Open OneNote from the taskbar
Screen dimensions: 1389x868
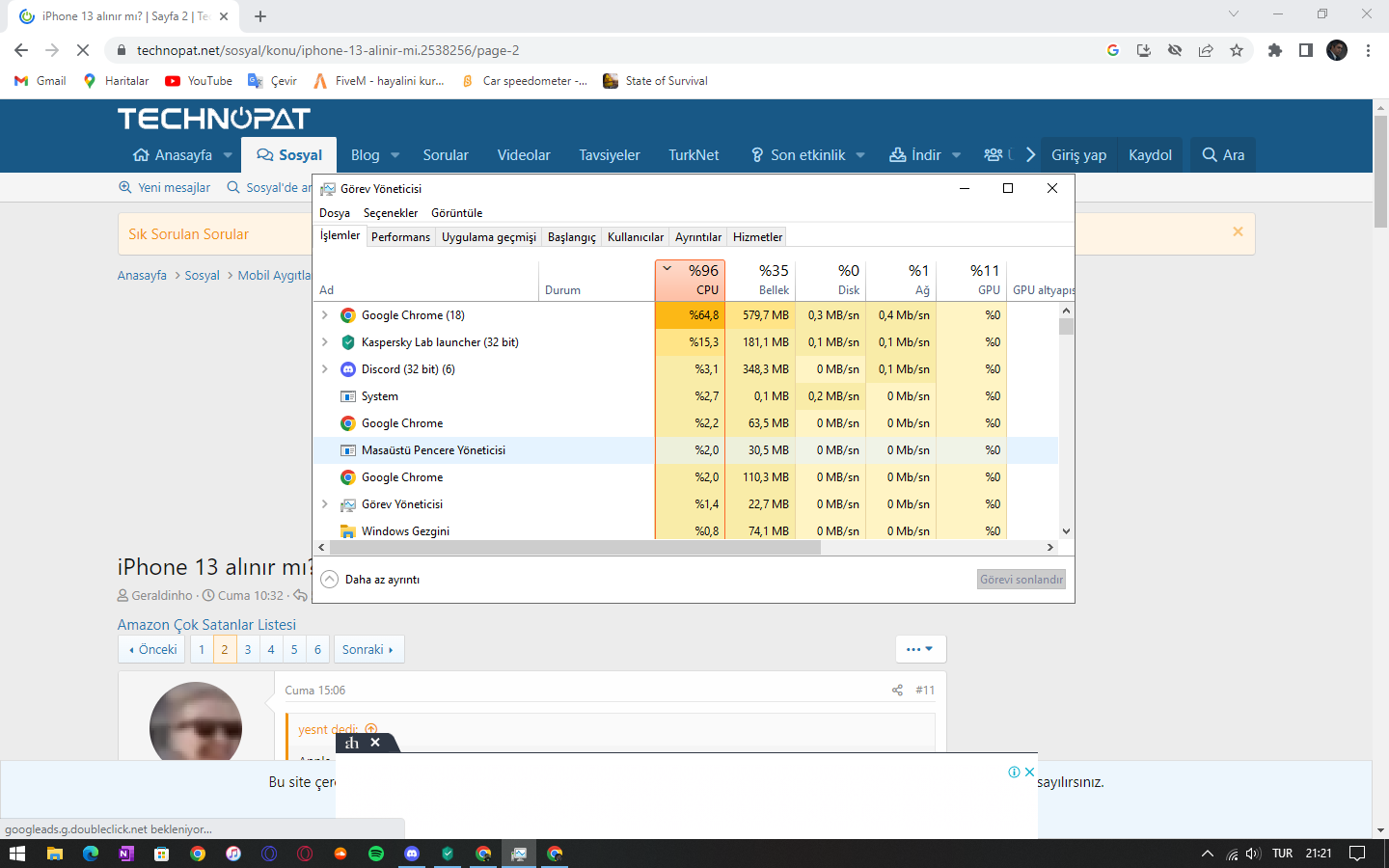[x=126, y=854]
